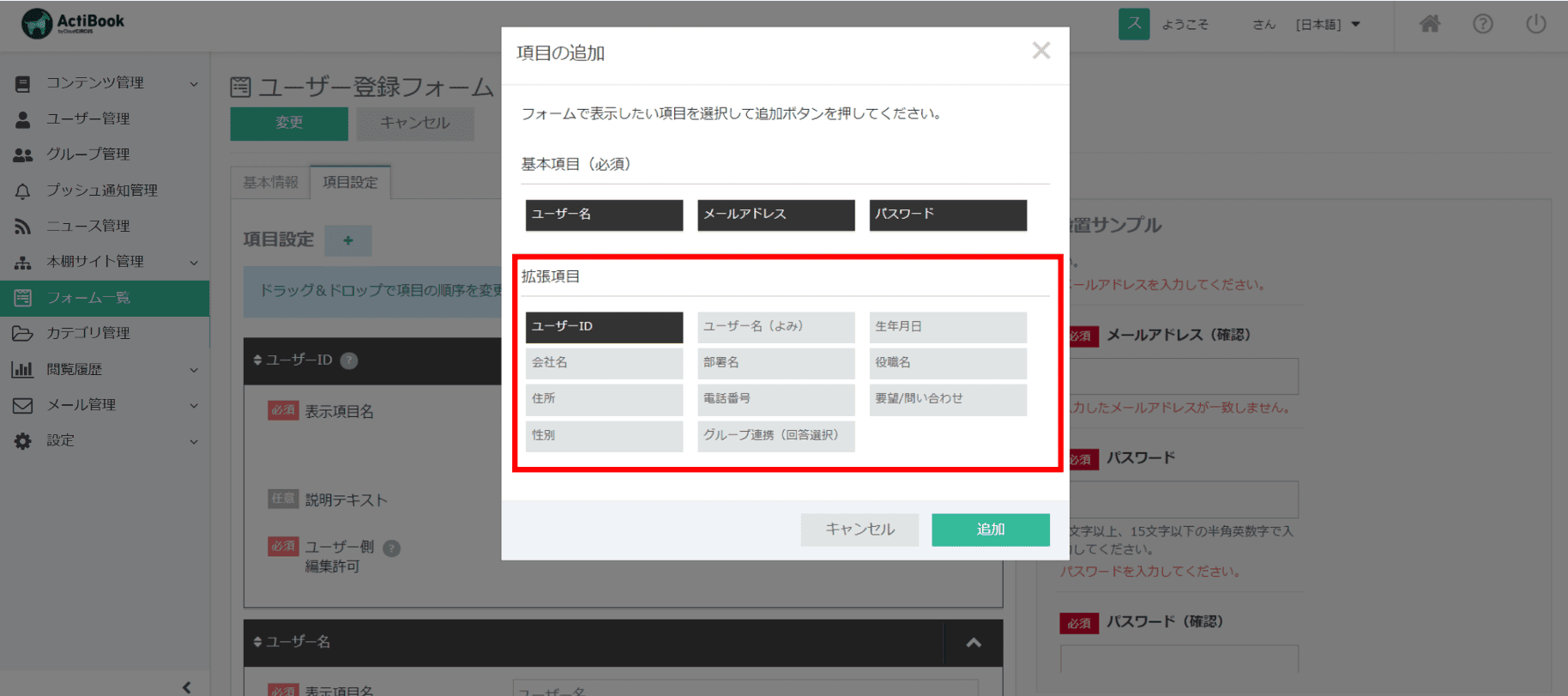This screenshot has width=1568, height=696.
Task: Click the ユーザー管理 person icon
Action: pos(23,119)
